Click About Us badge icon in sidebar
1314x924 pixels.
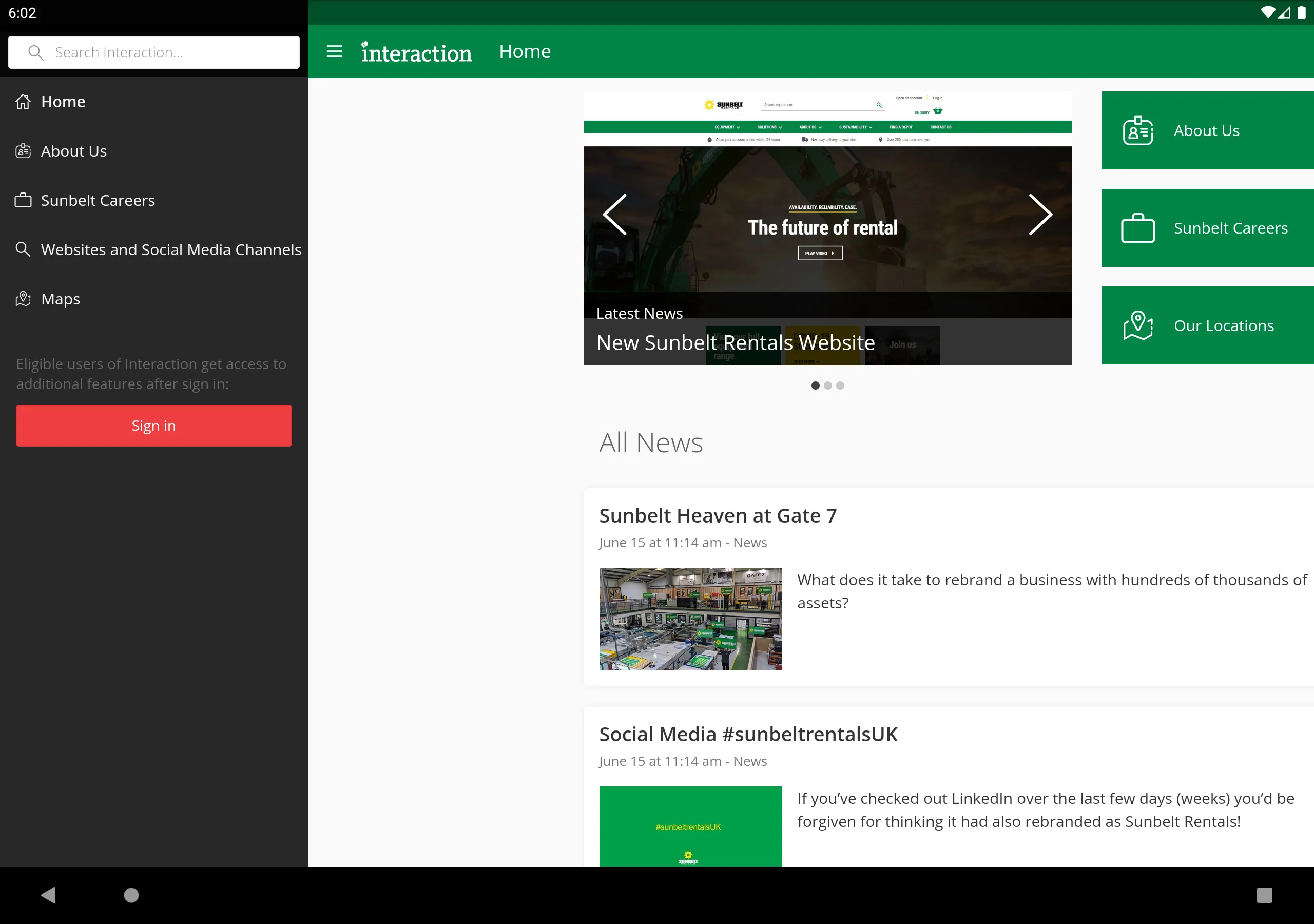23,151
